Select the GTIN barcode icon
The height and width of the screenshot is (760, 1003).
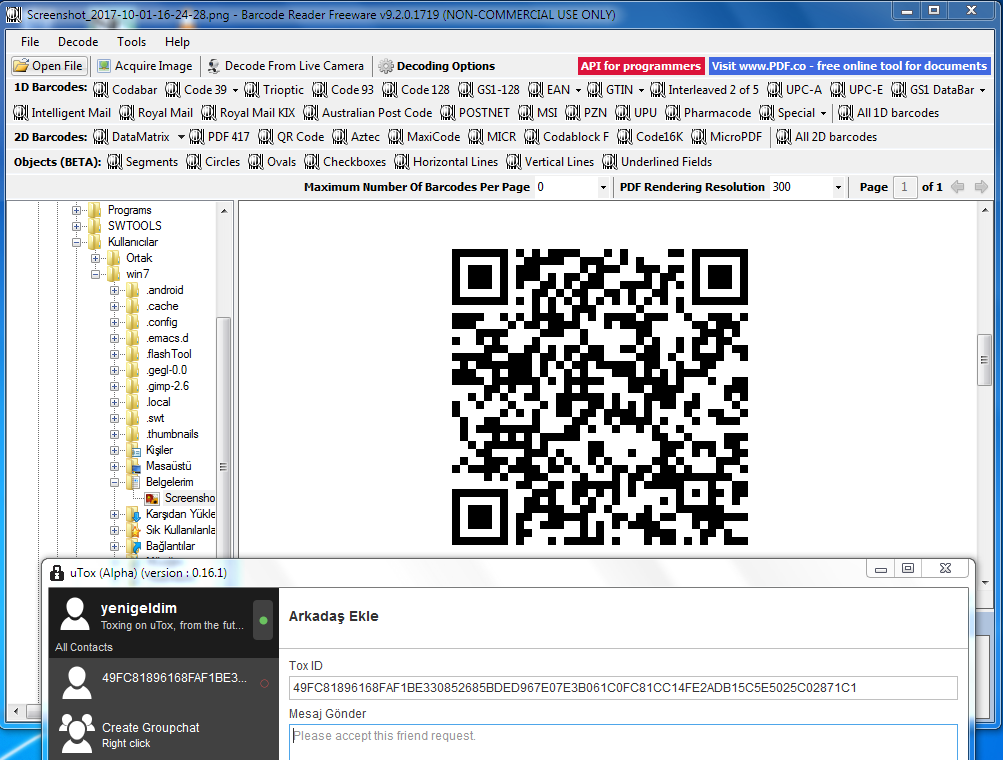[x=595, y=90]
